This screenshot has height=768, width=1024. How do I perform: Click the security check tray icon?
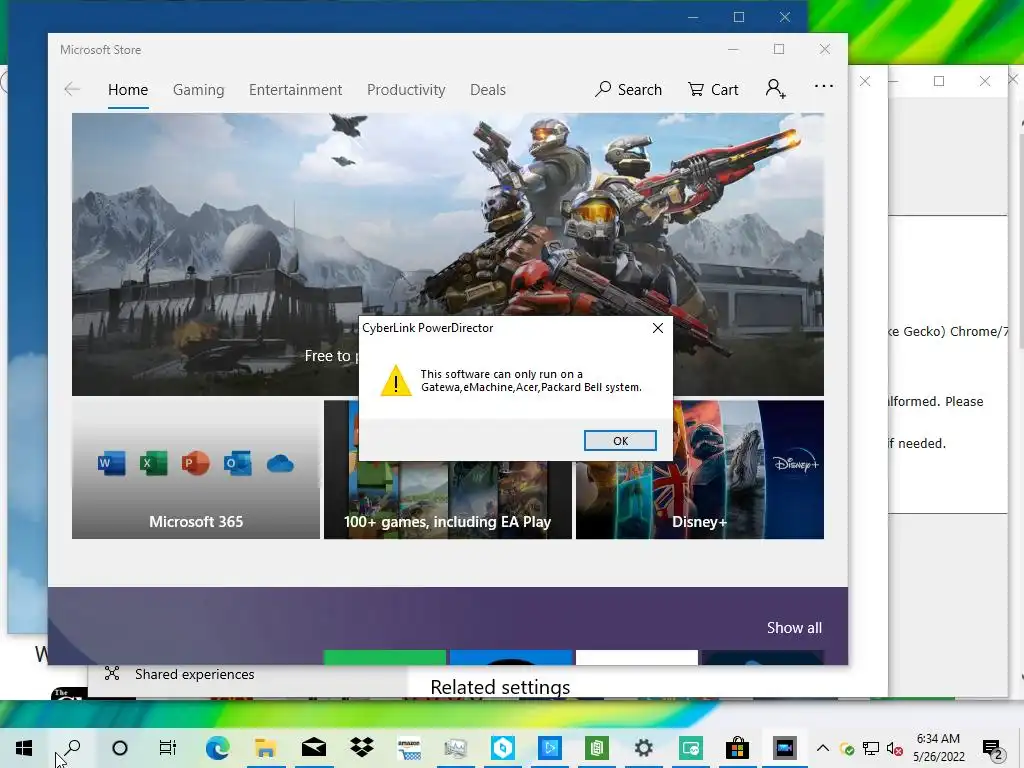click(847, 749)
